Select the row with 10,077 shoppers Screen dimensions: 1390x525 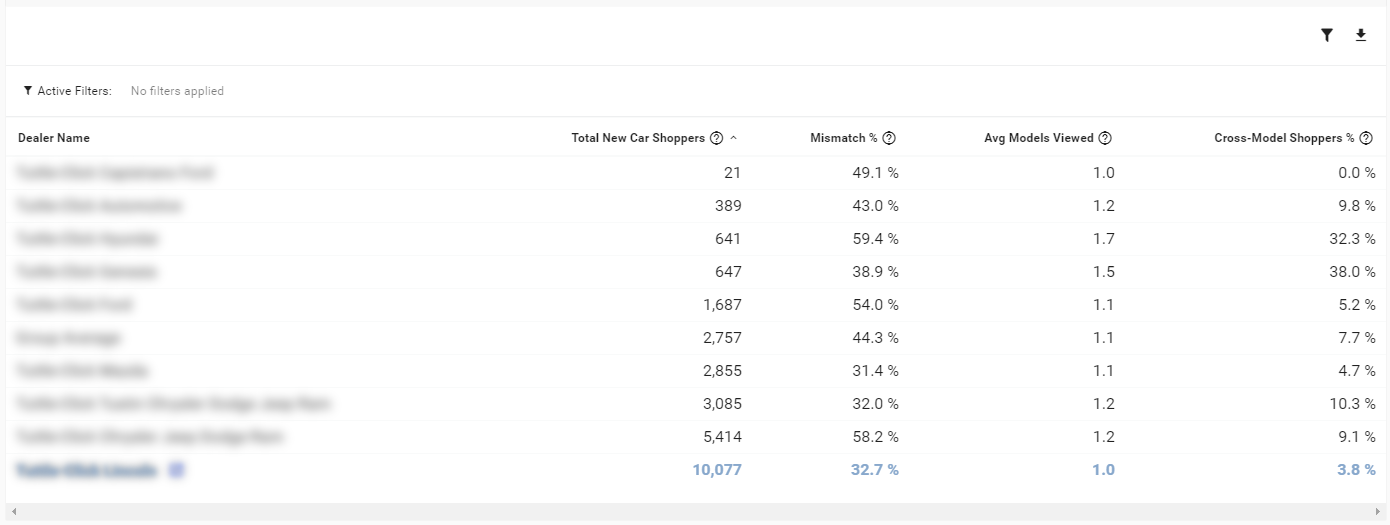pyautogui.click(x=695, y=470)
